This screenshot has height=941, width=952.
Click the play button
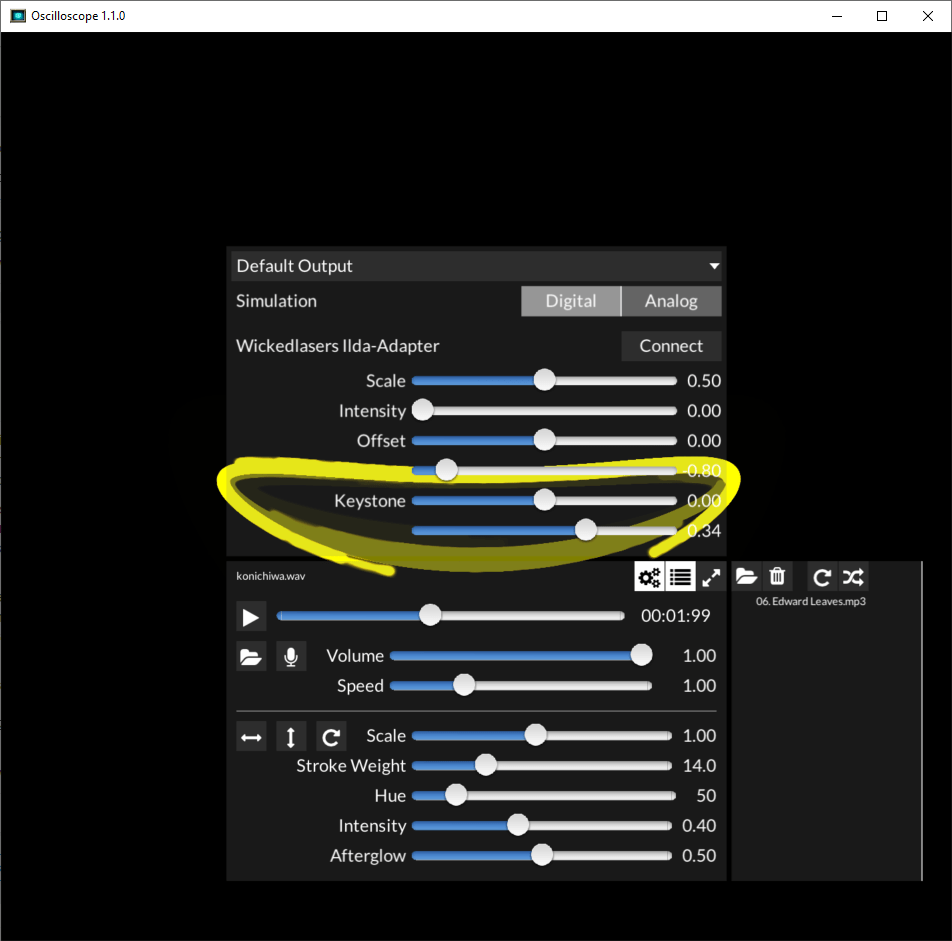tap(251, 617)
